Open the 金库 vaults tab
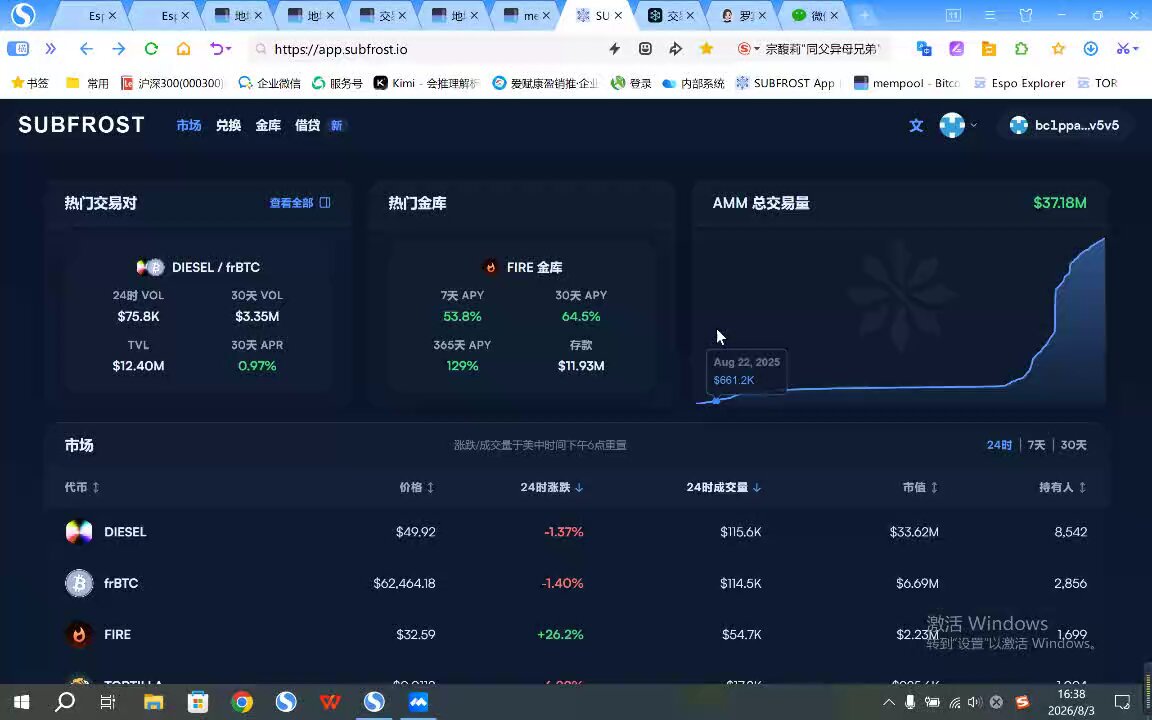1152x720 pixels. point(268,125)
